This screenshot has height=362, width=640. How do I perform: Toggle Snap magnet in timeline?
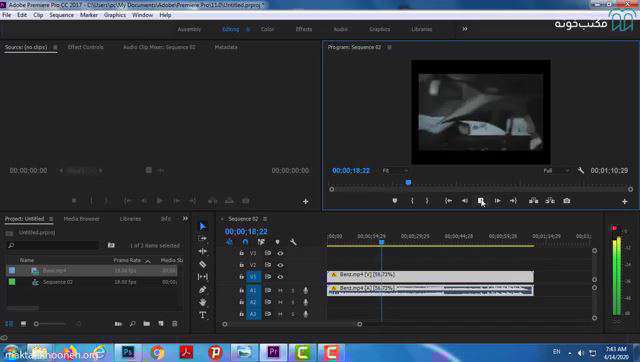(x=245, y=242)
